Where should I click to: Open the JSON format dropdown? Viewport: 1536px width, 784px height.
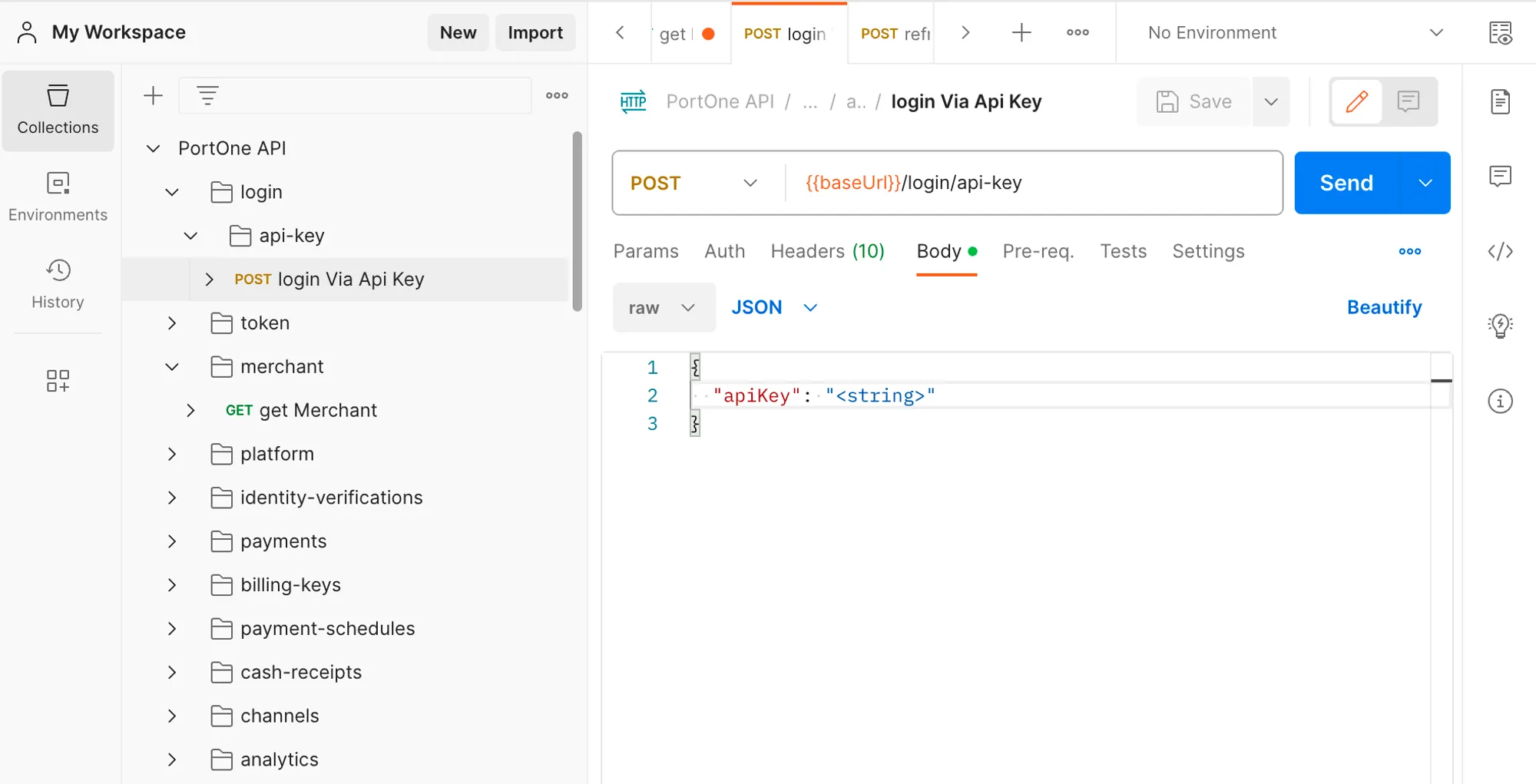click(774, 307)
